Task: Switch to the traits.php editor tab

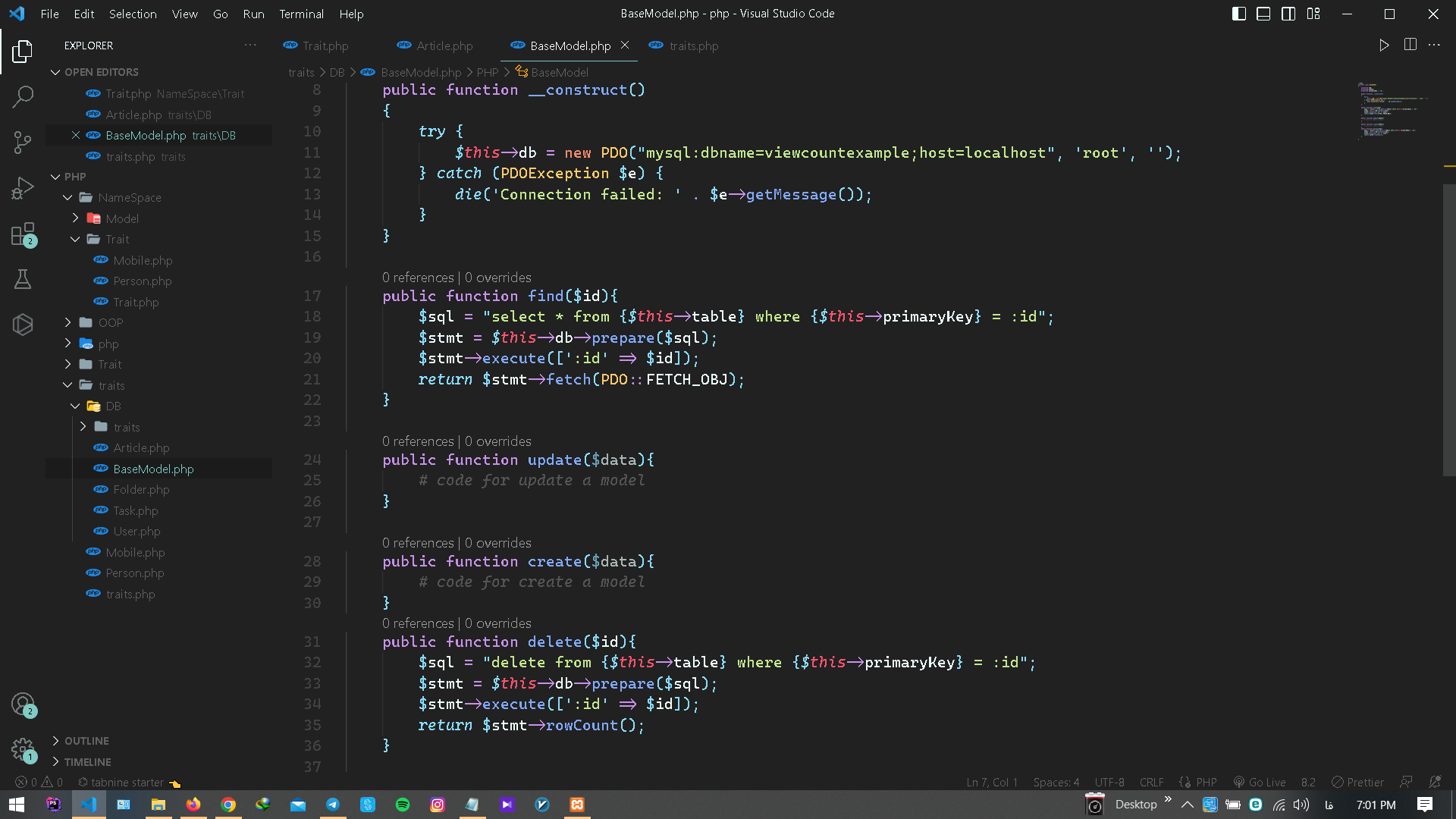Action: 694,45
